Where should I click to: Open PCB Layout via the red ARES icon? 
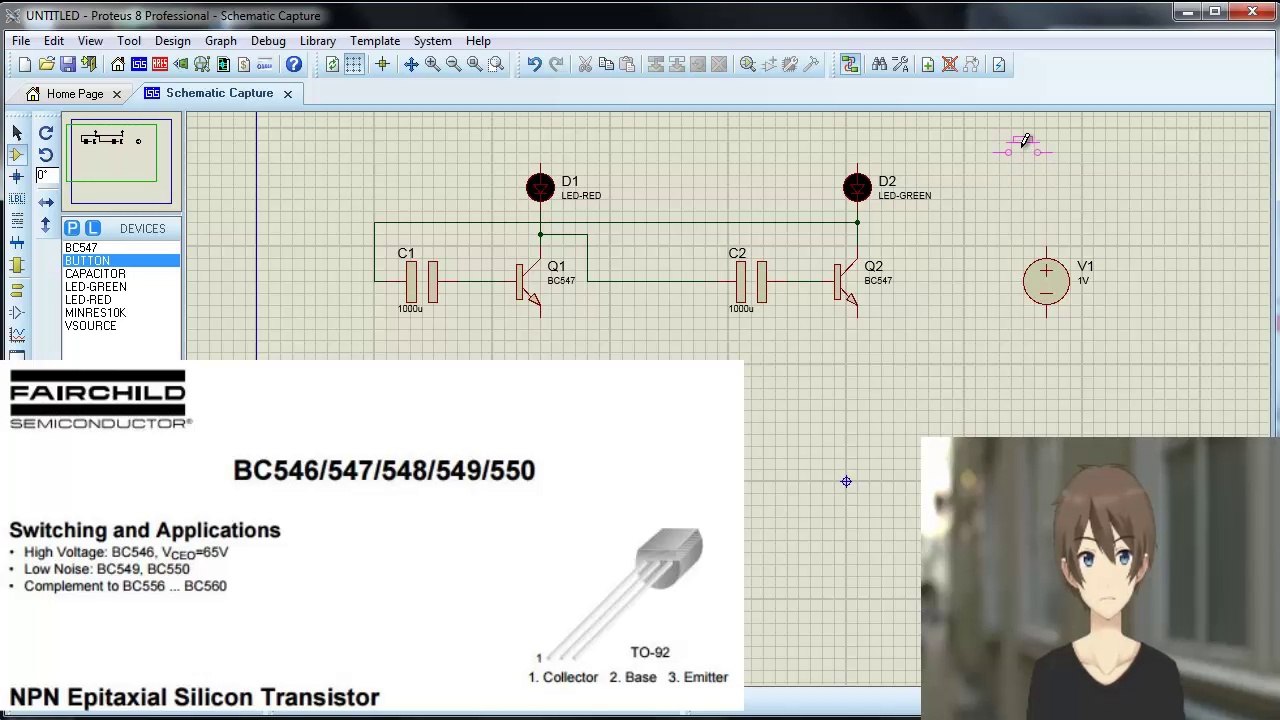160,65
